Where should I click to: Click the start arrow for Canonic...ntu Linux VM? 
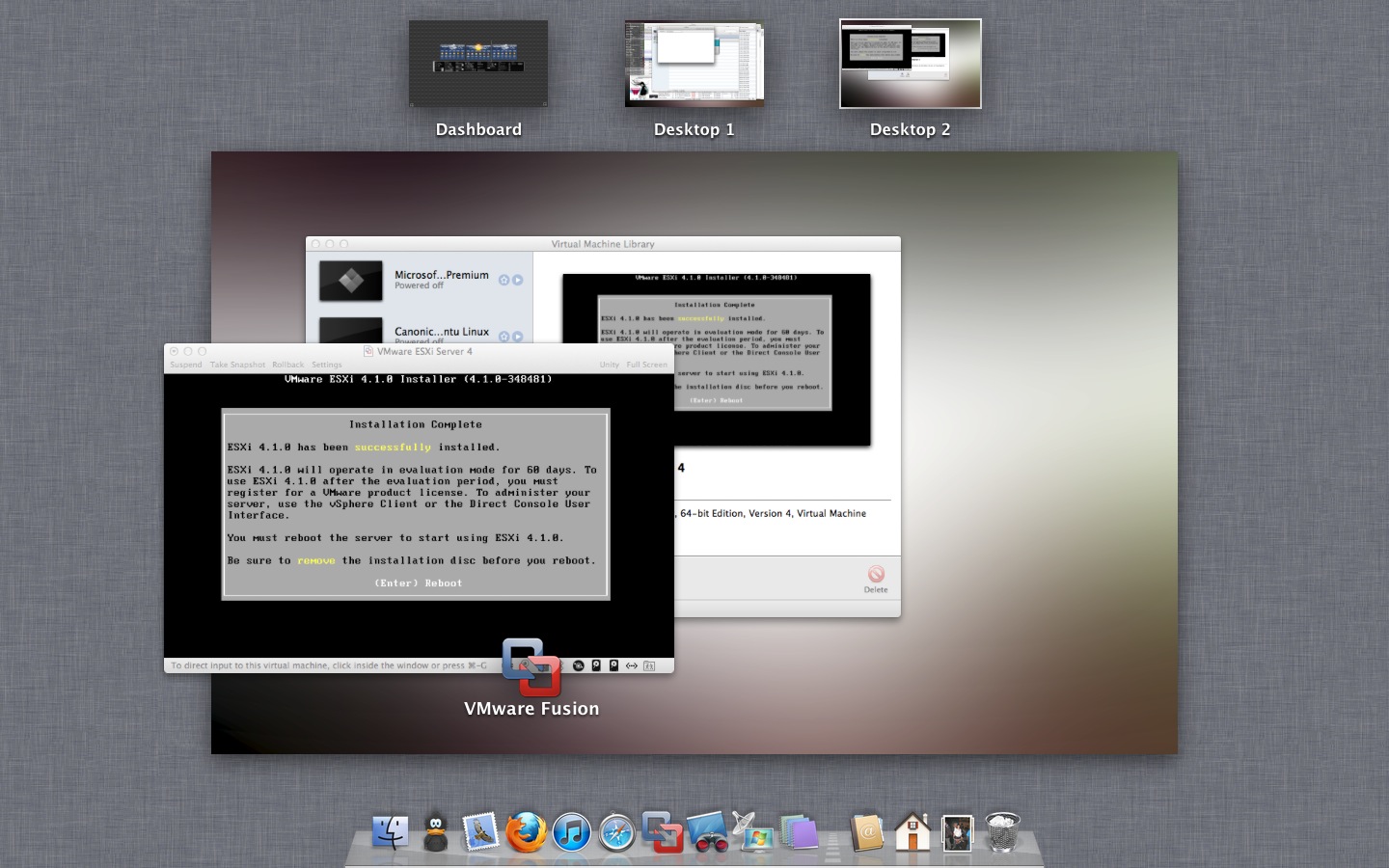pos(518,337)
